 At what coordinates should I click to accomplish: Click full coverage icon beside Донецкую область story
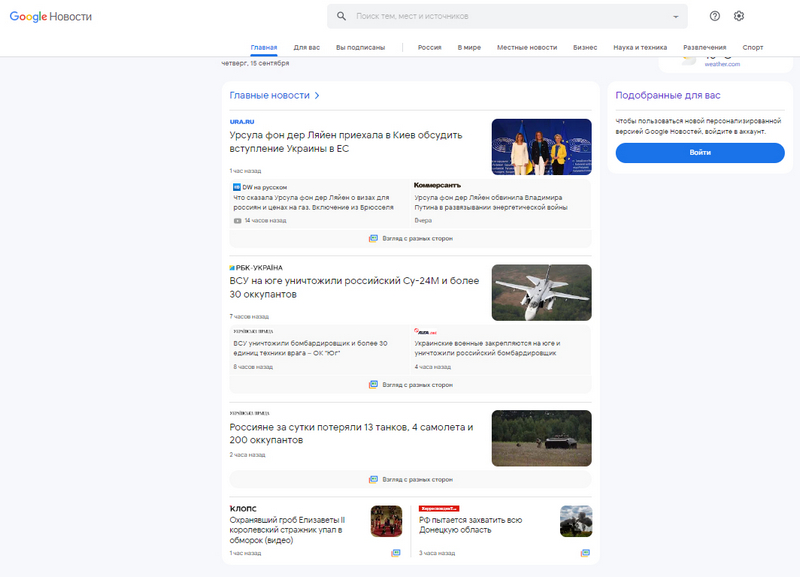(585, 552)
